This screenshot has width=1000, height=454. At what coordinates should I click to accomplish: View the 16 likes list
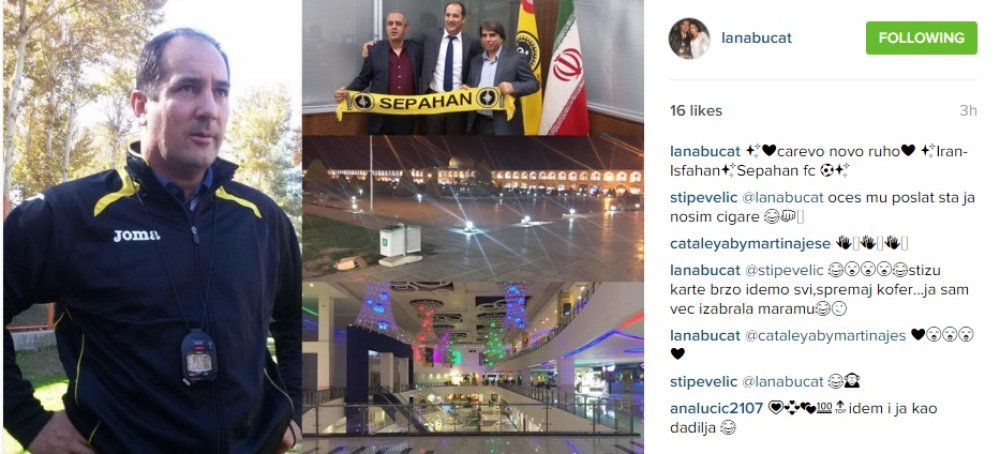click(x=696, y=110)
